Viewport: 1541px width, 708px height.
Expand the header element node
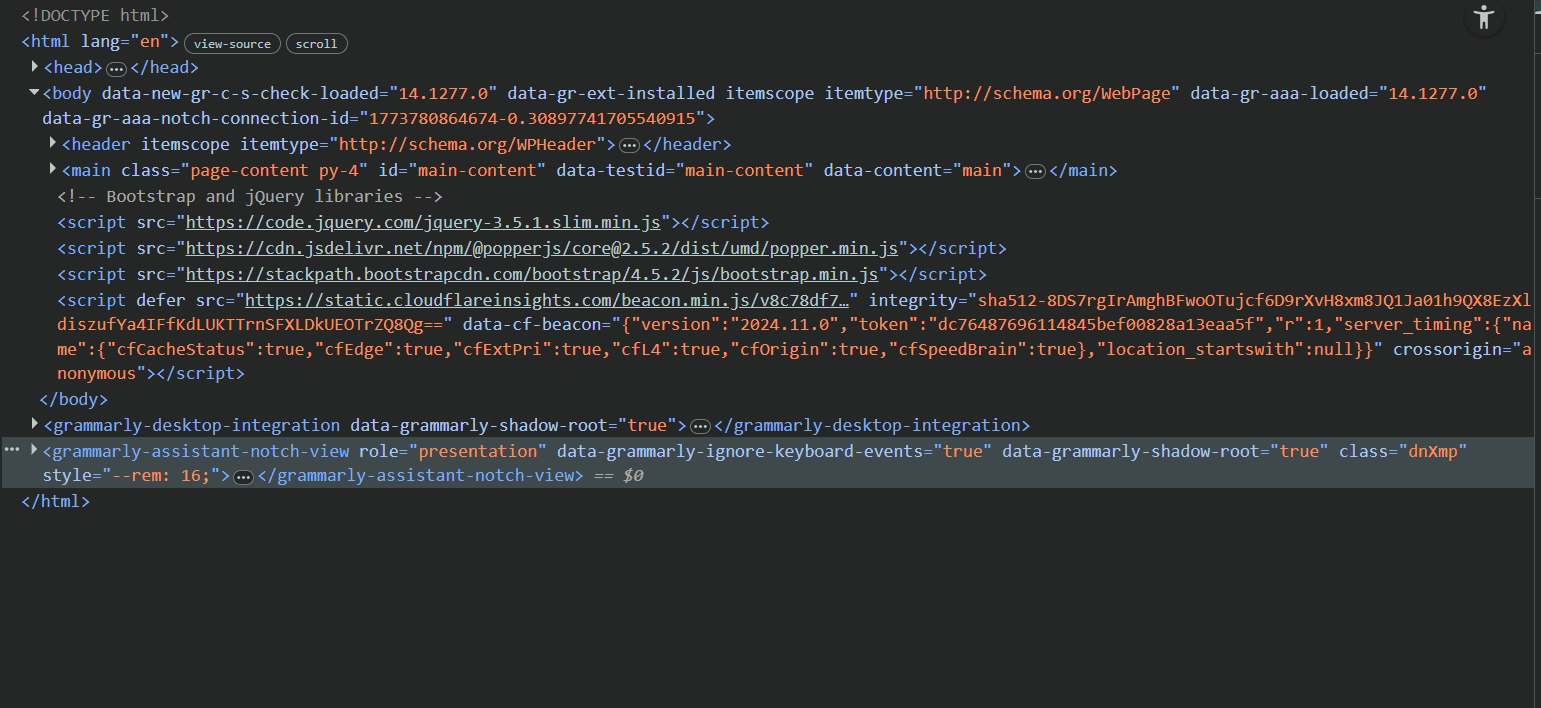[53, 144]
